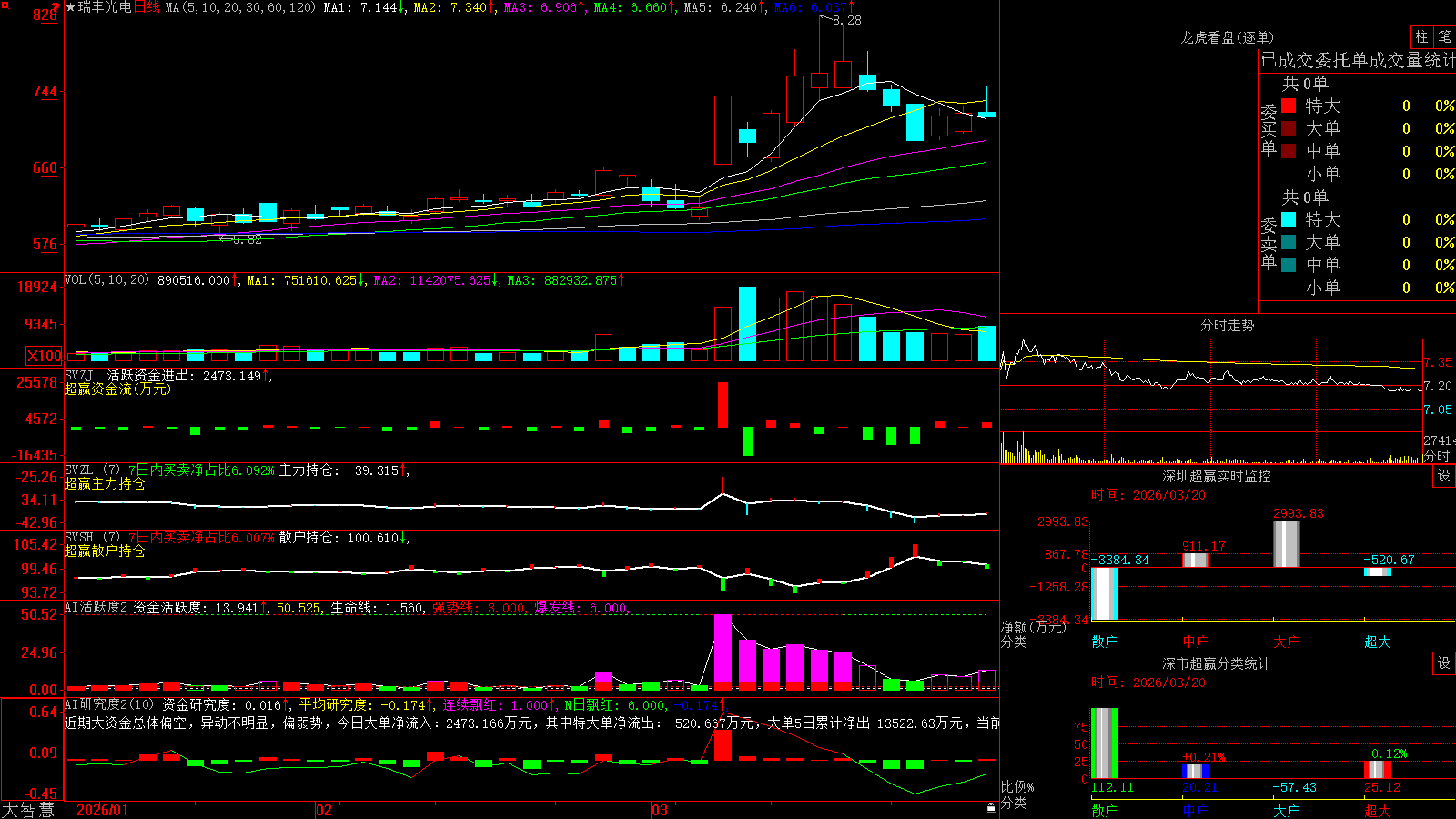Click the 超赢资金流(万元) label
The image size is (1456, 819).
point(117,389)
